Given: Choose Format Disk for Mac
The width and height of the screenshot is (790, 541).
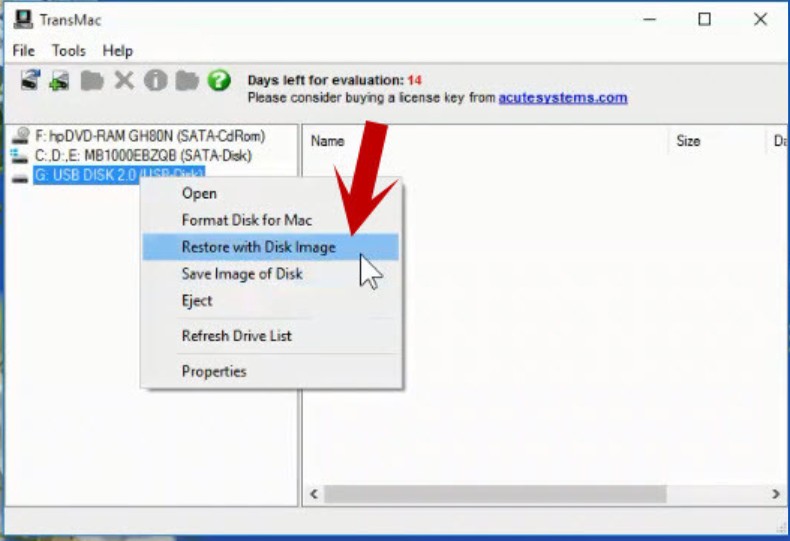Looking at the screenshot, I should 246,220.
